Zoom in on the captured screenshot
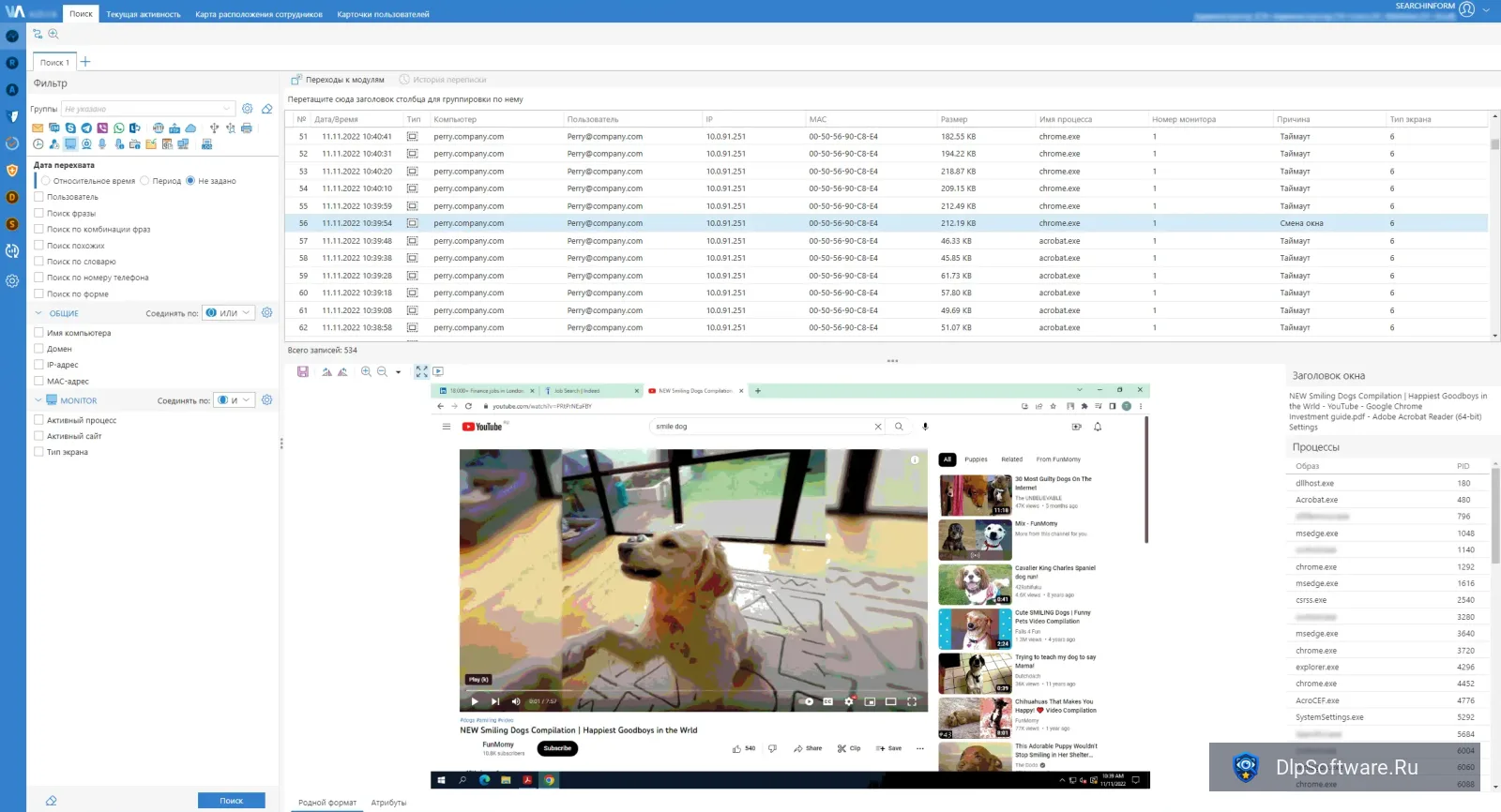 [366, 372]
